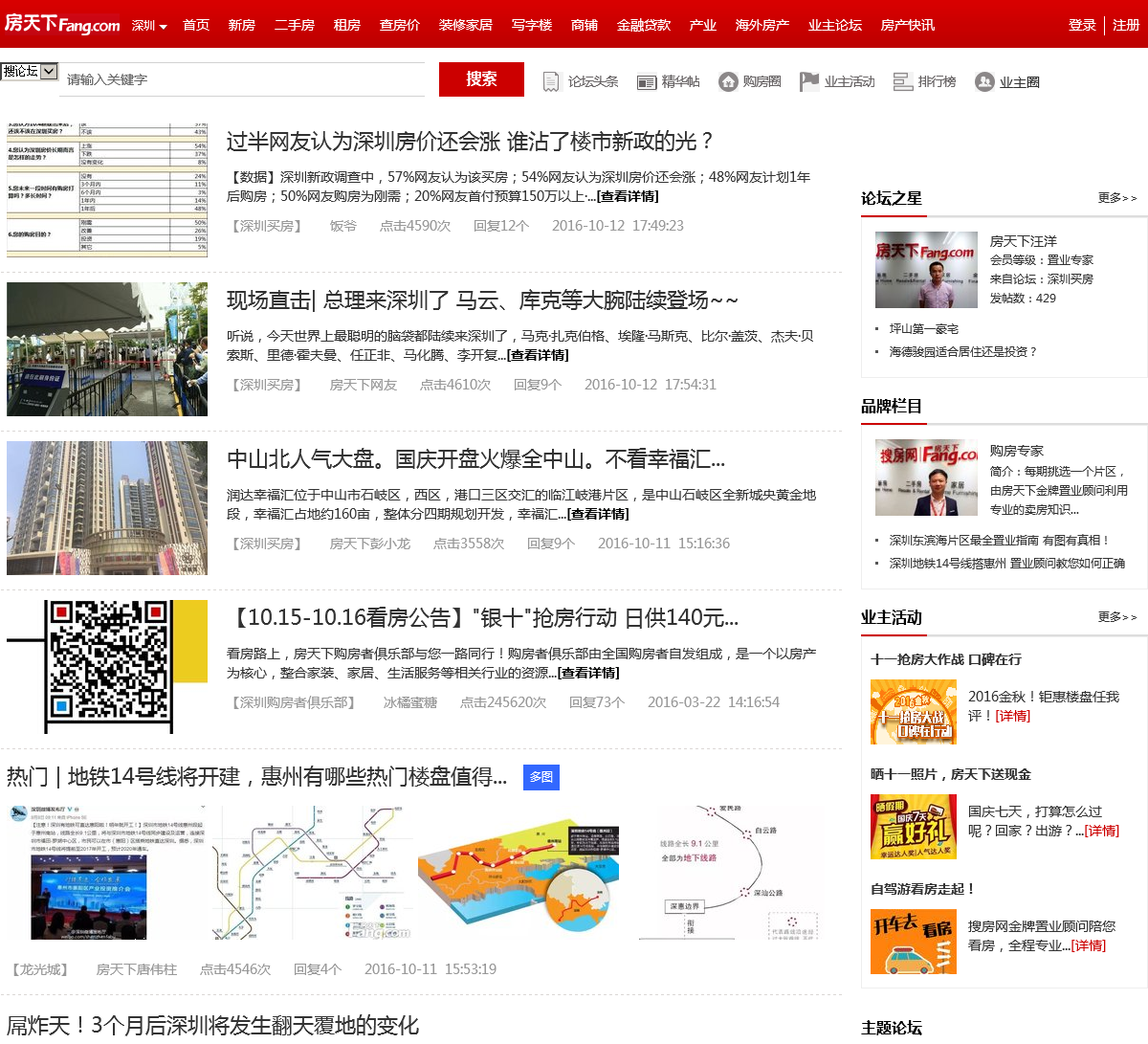Click the QR code image
This screenshot has height=1044, width=1148.
[107, 667]
